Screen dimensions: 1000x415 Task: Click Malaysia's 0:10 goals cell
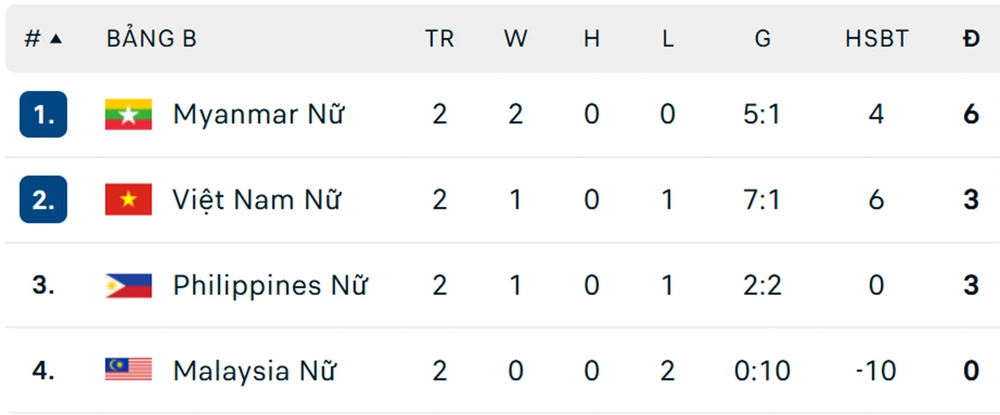coord(763,371)
